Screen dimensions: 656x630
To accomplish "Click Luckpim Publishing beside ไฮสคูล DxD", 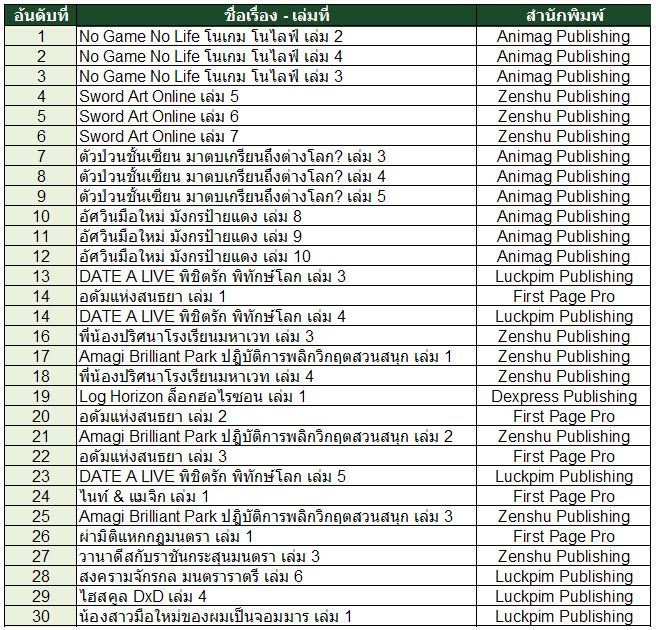I will tap(564, 597).
